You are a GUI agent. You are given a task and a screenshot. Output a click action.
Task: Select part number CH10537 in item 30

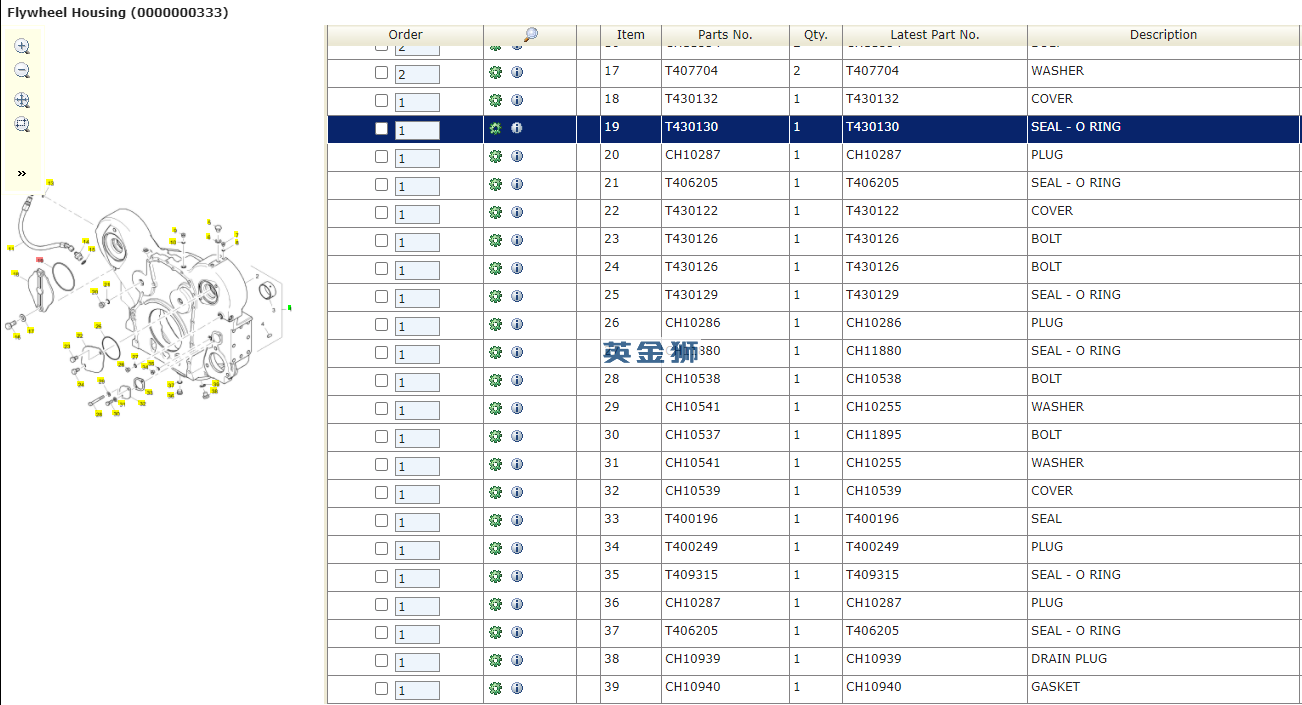(x=693, y=435)
